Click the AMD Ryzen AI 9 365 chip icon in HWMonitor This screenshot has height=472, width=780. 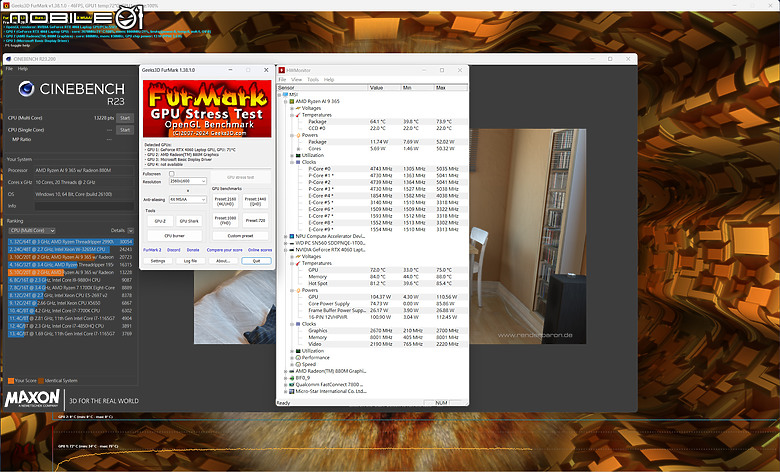coord(292,101)
